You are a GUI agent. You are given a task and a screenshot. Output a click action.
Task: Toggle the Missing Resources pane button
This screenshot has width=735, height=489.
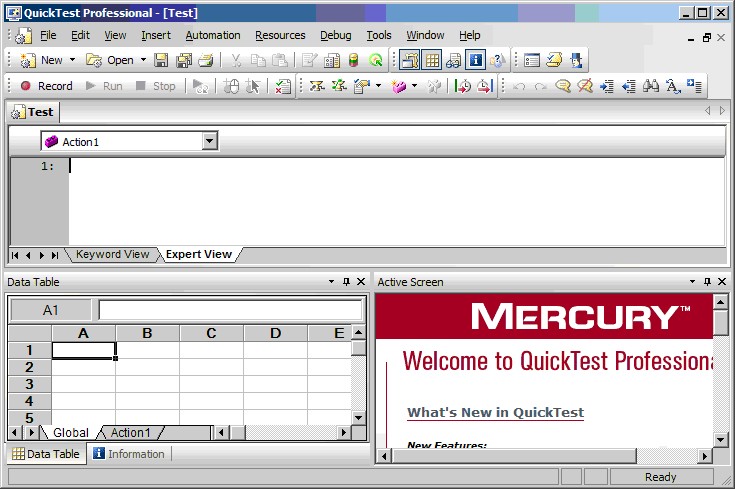click(x=497, y=60)
